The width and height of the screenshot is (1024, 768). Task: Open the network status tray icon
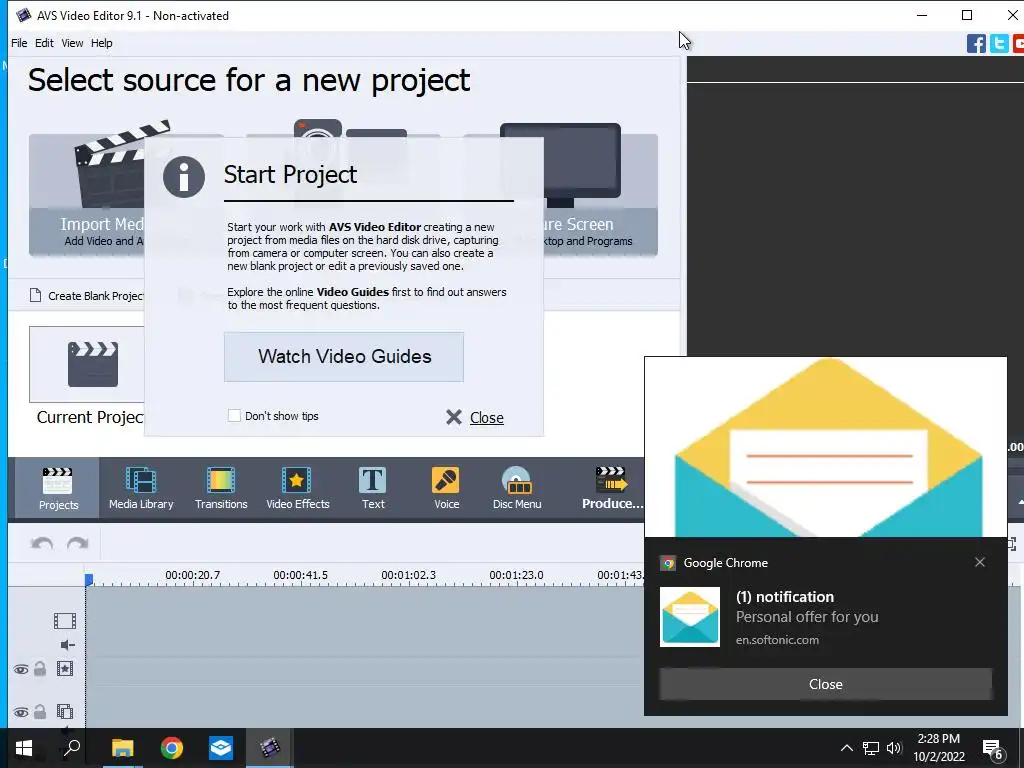click(871, 748)
